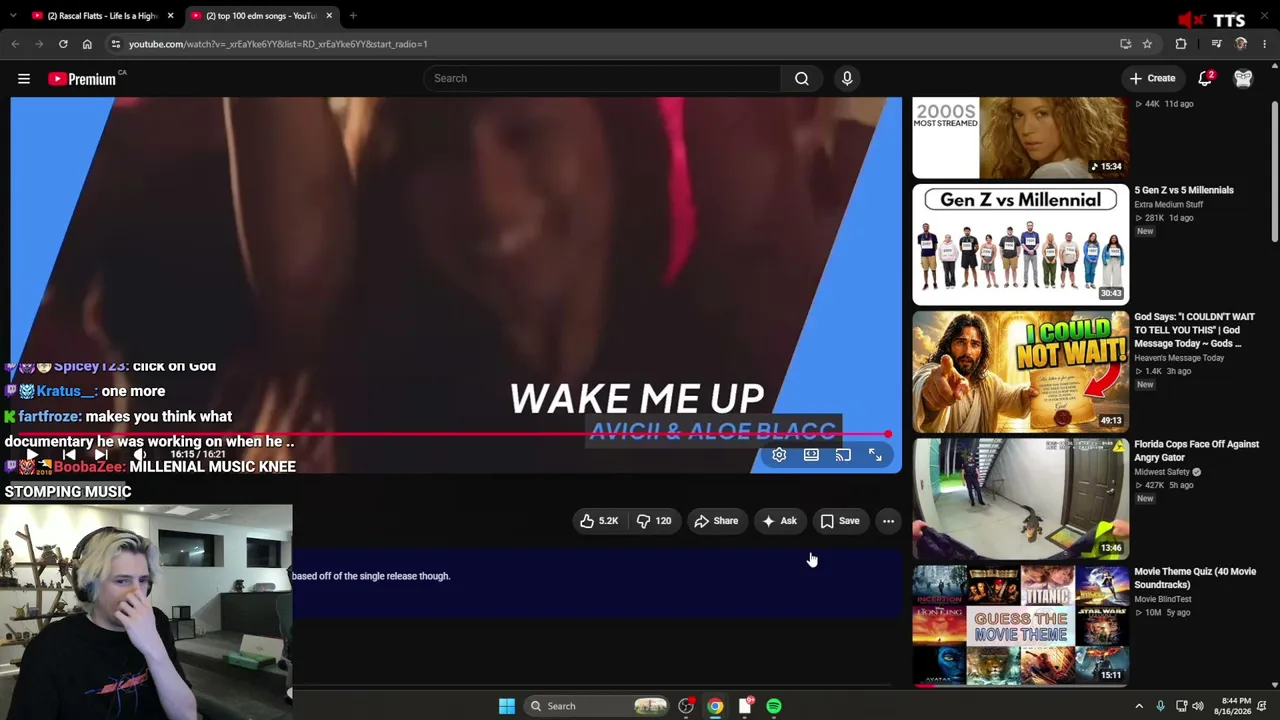
Task: Open the system tray microphone icon
Action: [x=1160, y=706]
